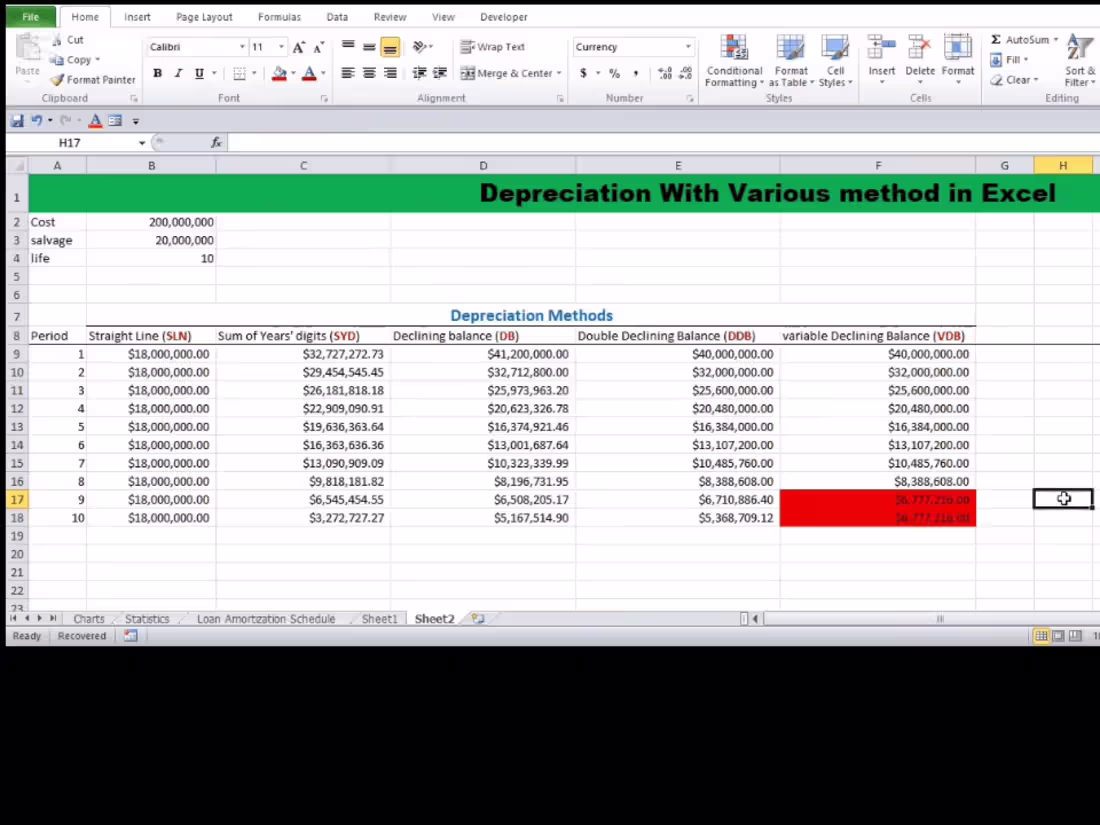Click the Page Layout view icon in status bar
Viewport: 1100px width, 825px height.
click(x=1057, y=635)
